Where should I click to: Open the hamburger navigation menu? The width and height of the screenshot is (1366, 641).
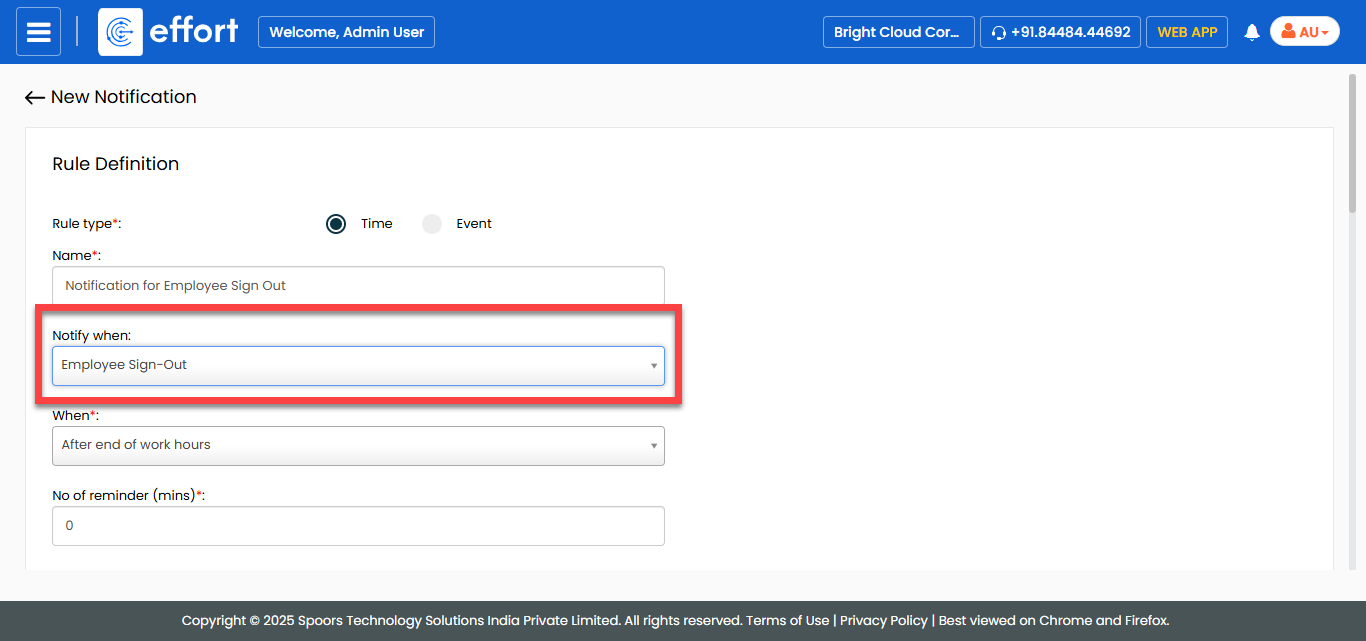click(38, 32)
